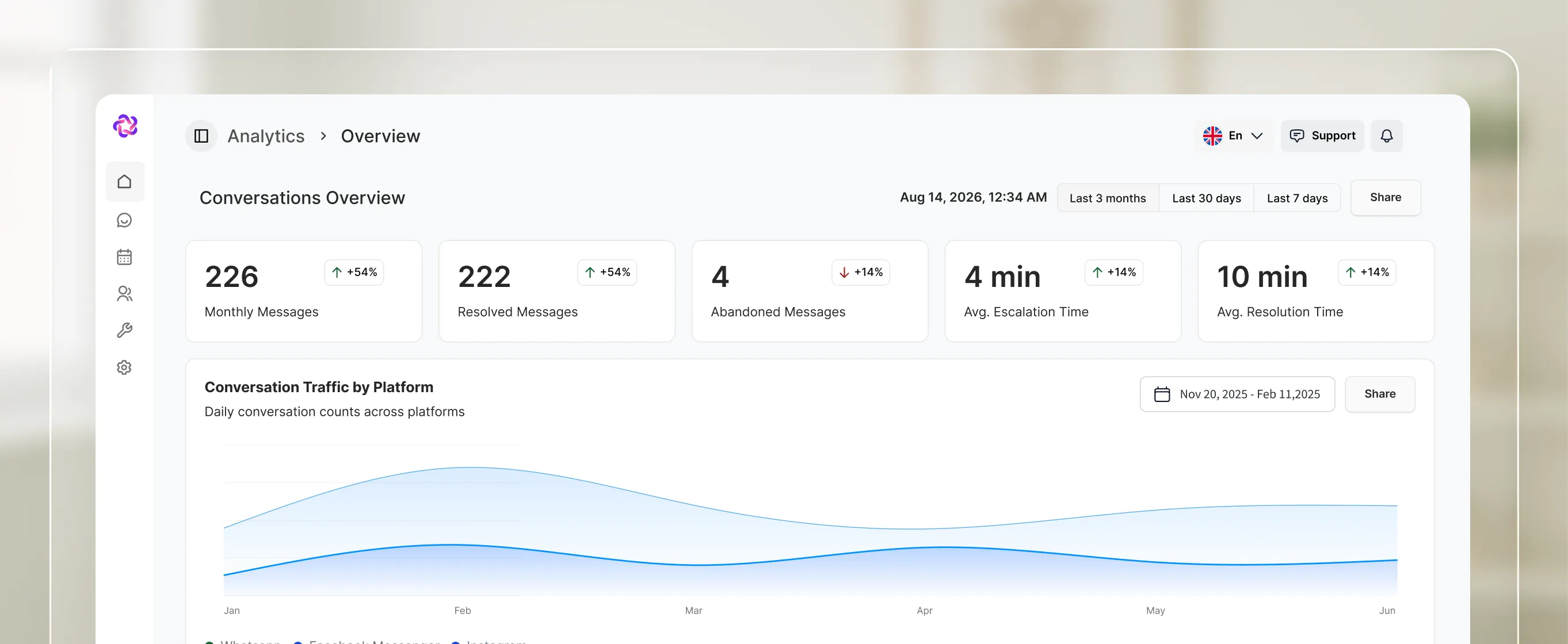Open the Avg. Escalation Time card
The width and height of the screenshot is (1568, 644).
[1063, 292]
